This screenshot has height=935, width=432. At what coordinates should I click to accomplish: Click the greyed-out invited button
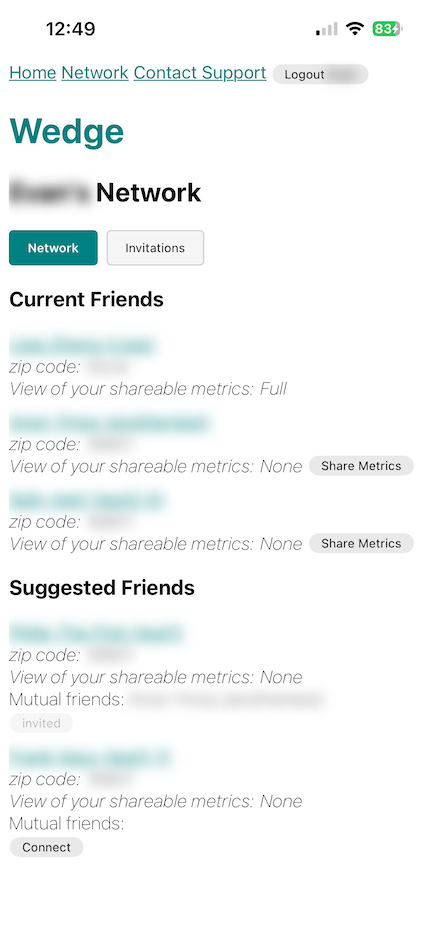(x=41, y=723)
